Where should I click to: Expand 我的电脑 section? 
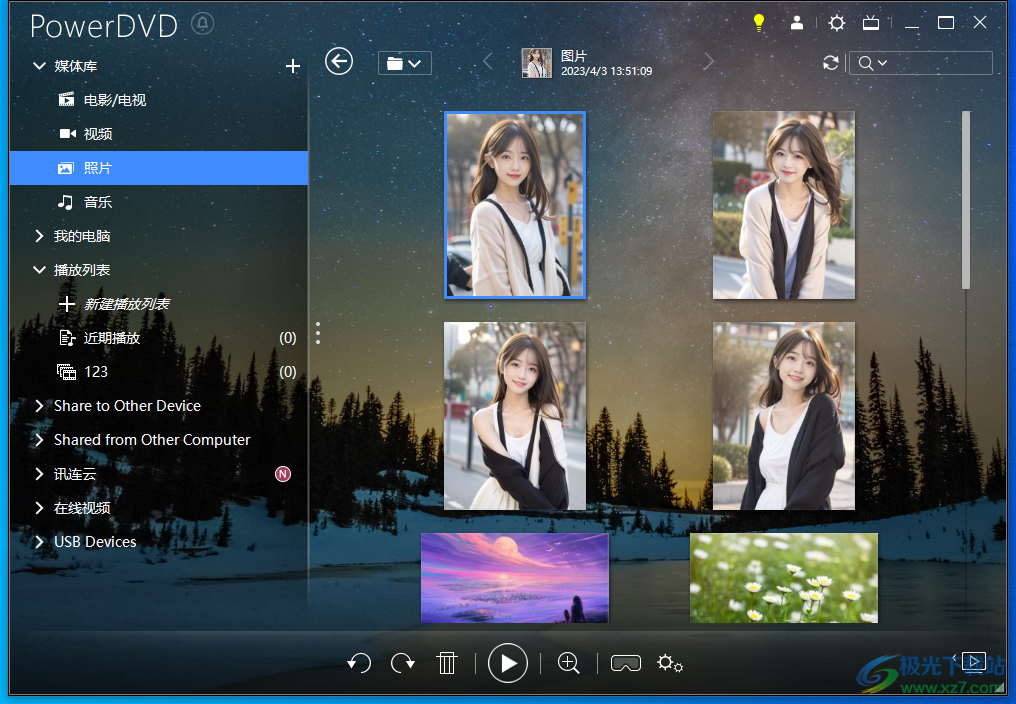pyautogui.click(x=39, y=236)
